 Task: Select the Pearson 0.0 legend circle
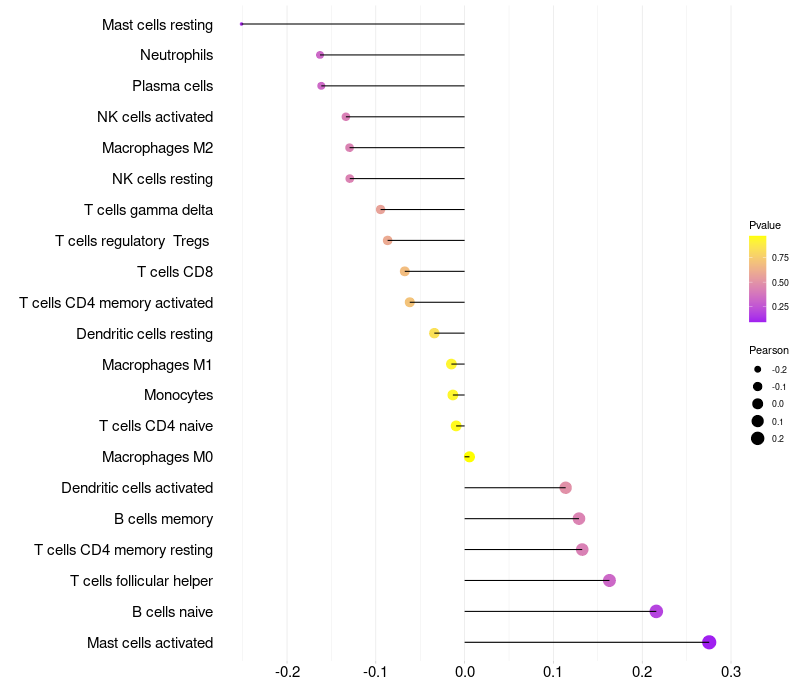tap(758, 404)
